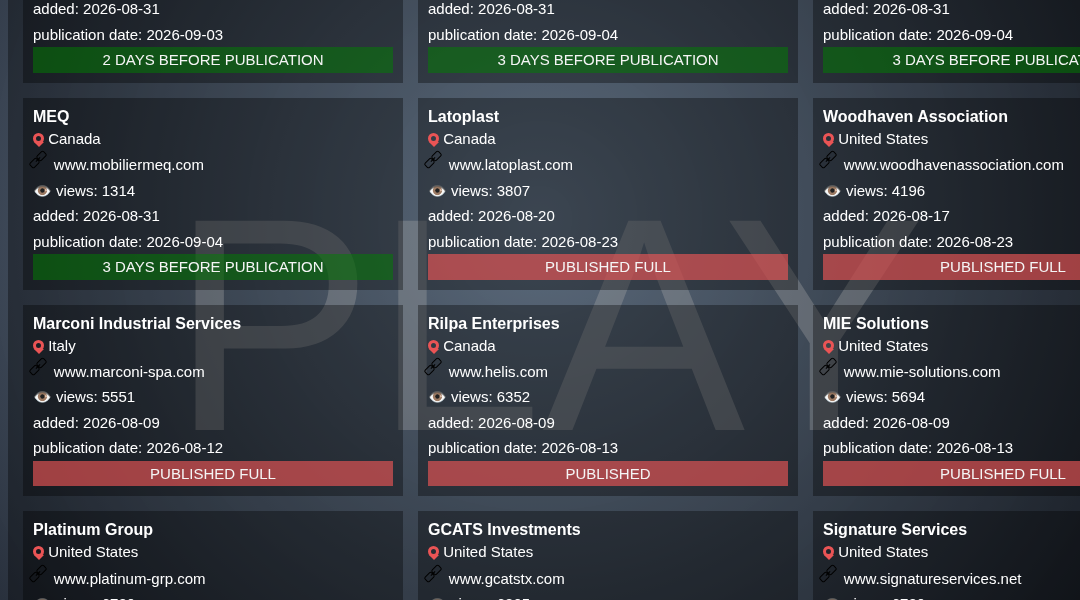This screenshot has width=1080, height=600.
Task: Click the location pin on MIE Solutions card
Action: tap(829, 347)
